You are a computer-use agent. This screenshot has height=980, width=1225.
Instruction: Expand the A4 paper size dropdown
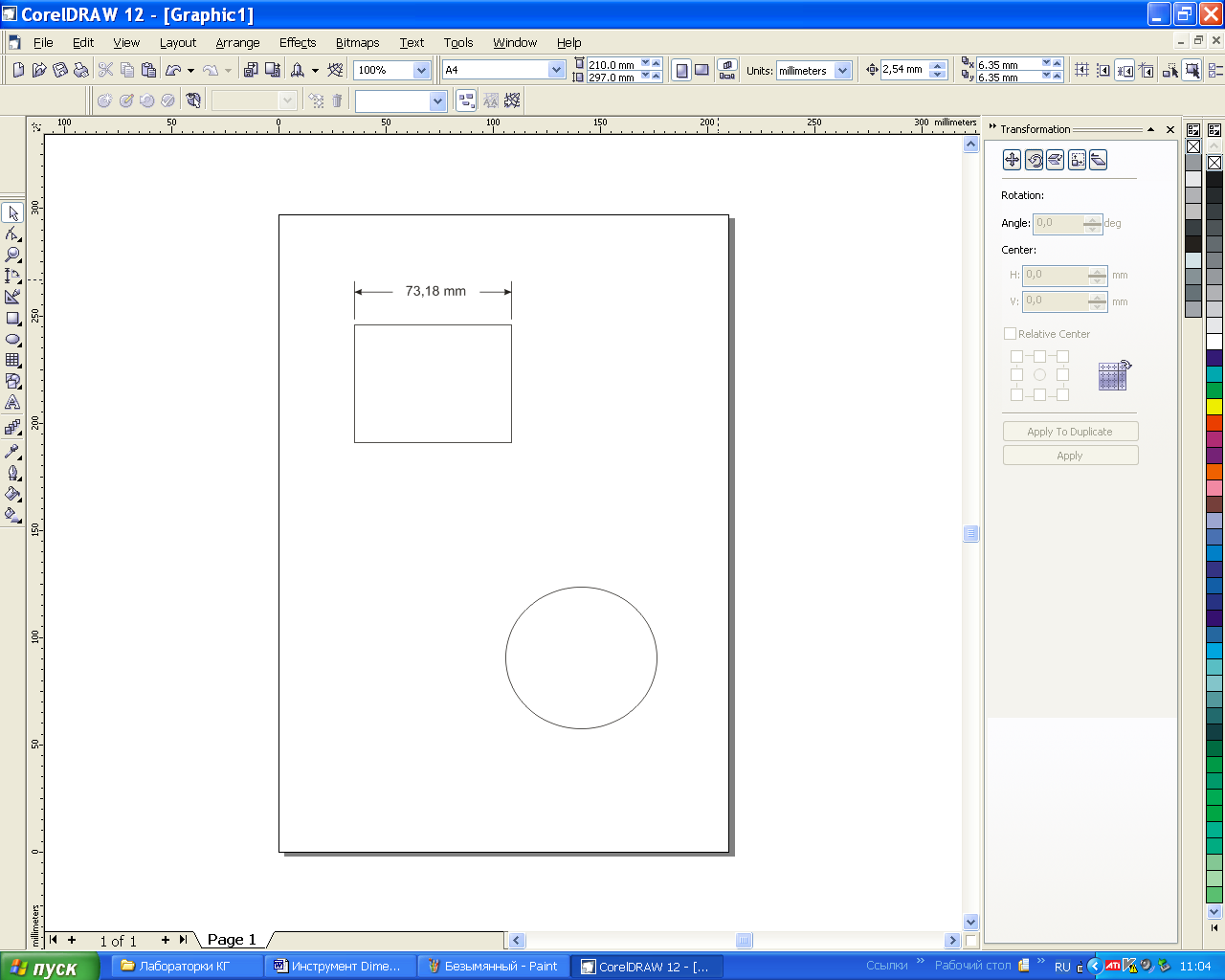[556, 70]
